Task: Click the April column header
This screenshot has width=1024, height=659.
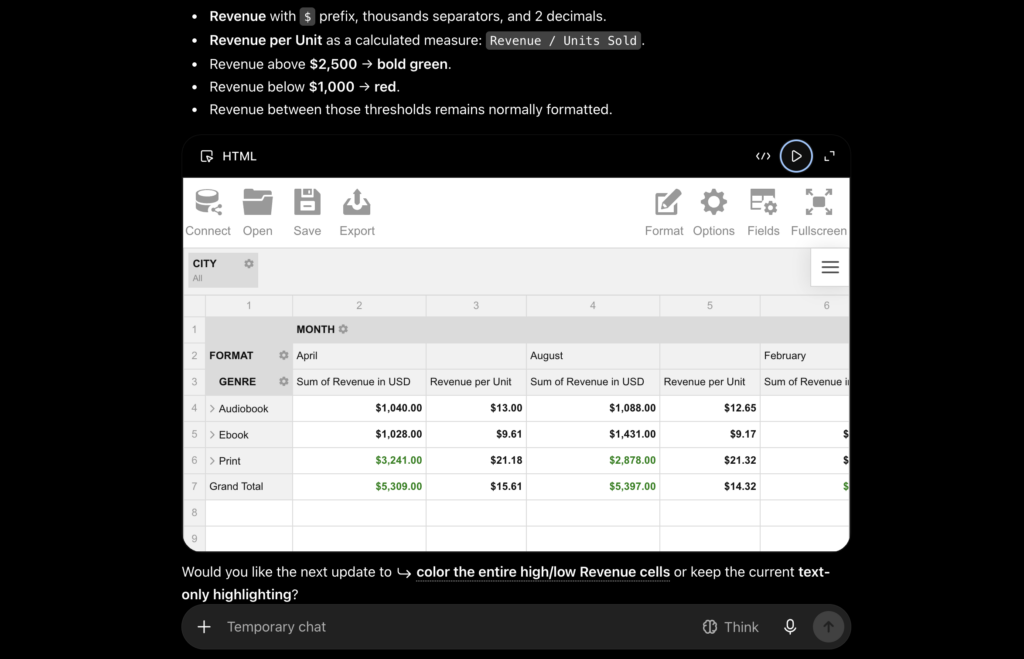Action: (x=359, y=356)
